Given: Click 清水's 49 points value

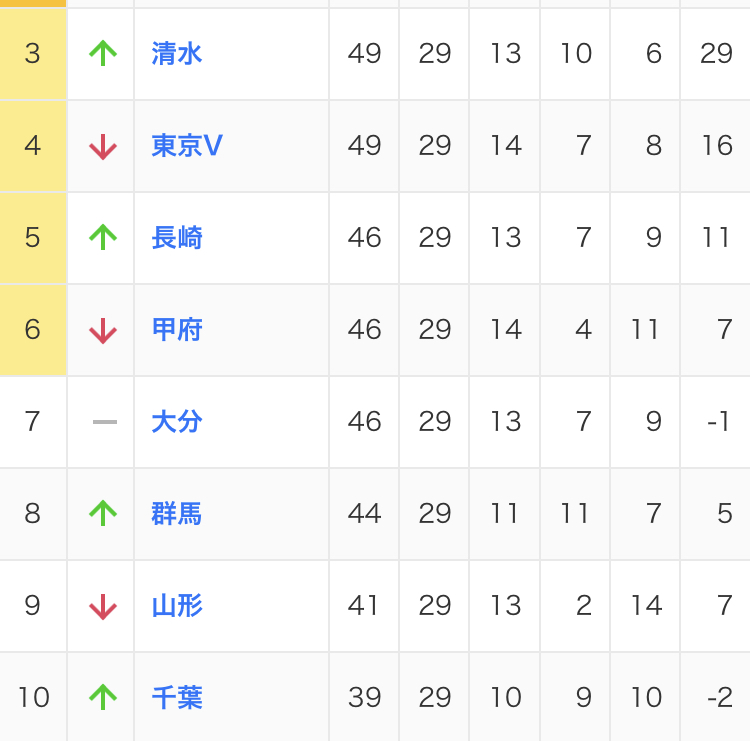Looking at the screenshot, I should pos(364,54).
